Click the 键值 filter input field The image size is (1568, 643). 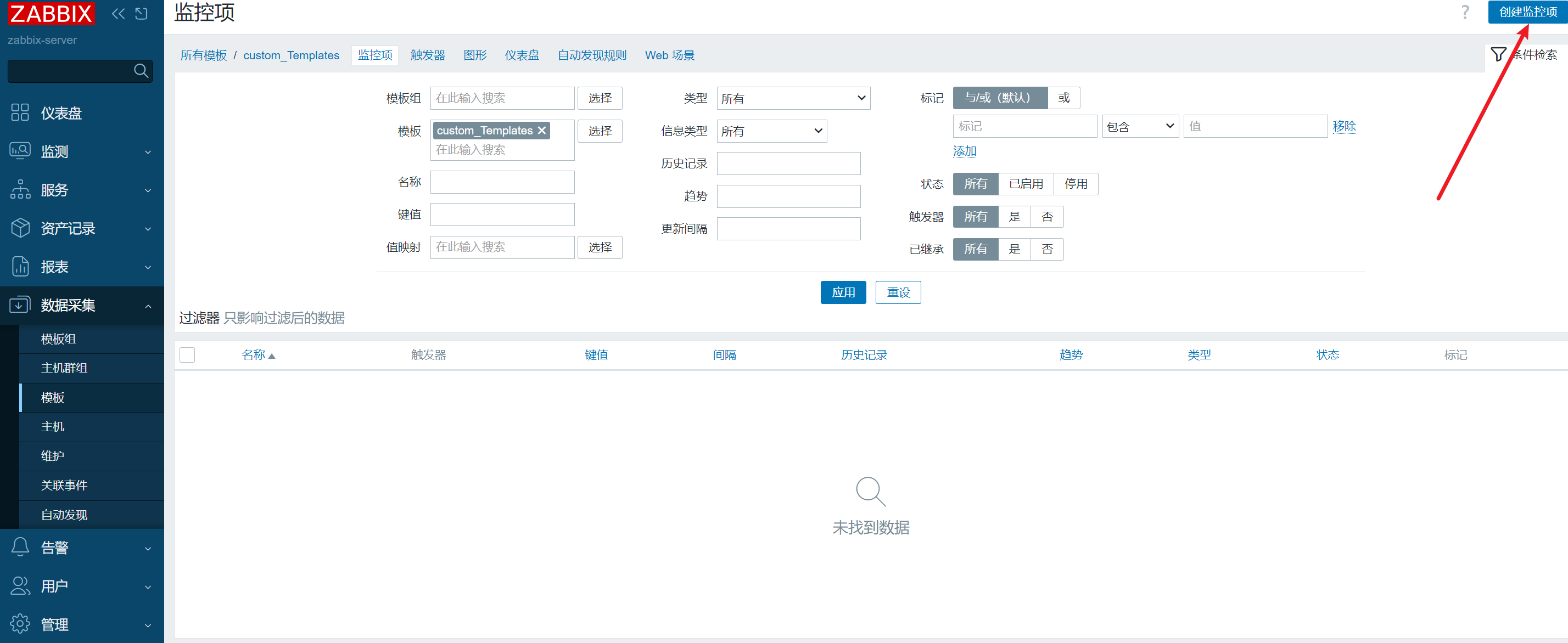(502, 214)
